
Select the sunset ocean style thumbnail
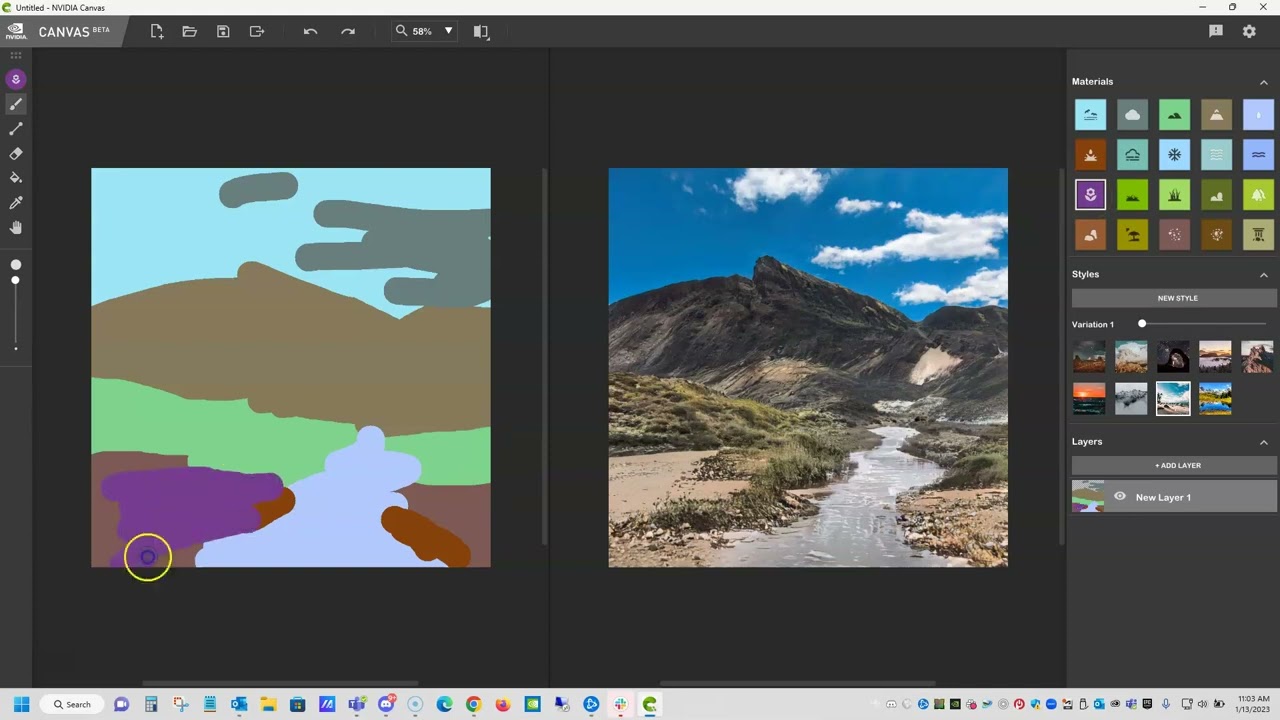coord(1089,398)
